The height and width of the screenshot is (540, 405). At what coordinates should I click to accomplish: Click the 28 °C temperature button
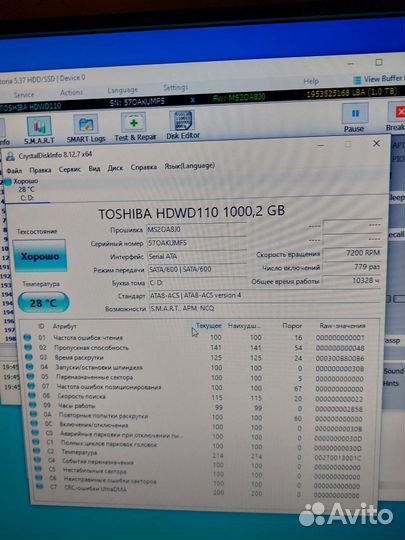pos(43,303)
